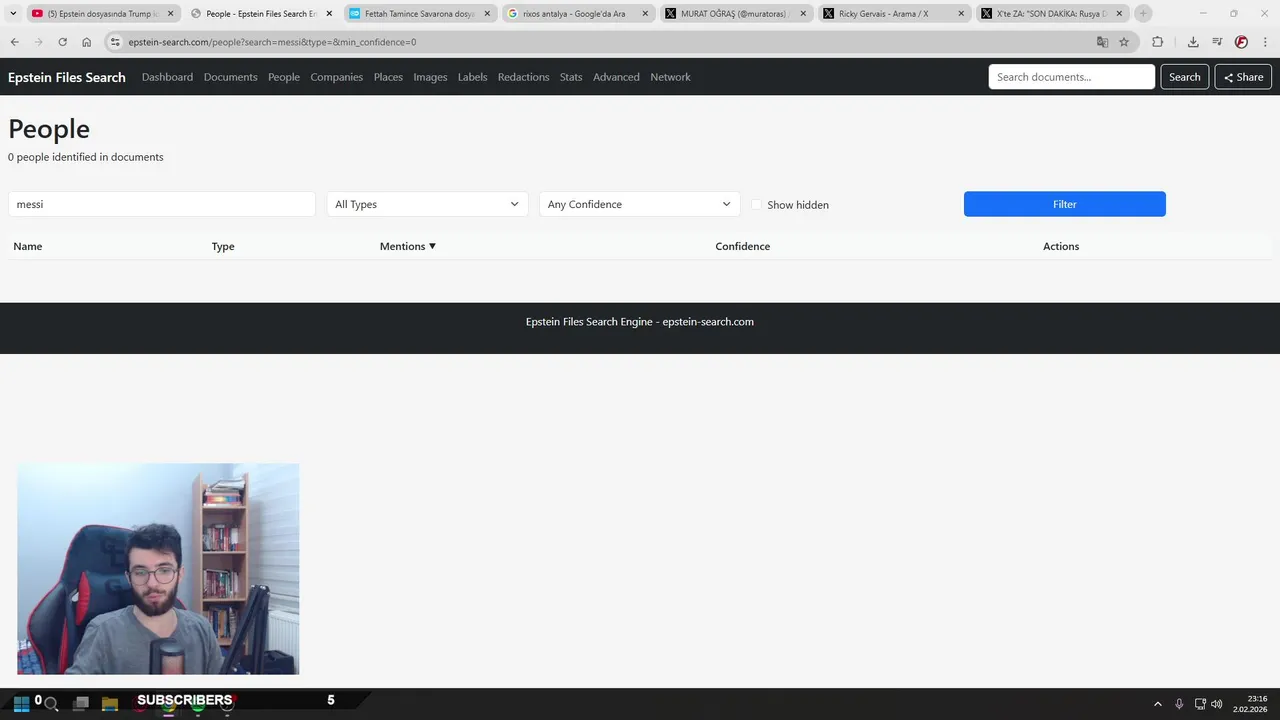Image resolution: width=1280 pixels, height=720 pixels.
Task: Open the Redactions nav item
Action: (x=523, y=77)
